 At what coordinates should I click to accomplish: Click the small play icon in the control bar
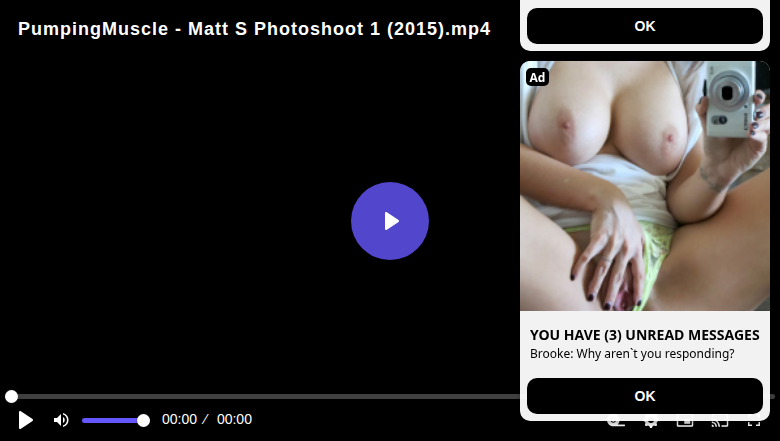click(25, 420)
